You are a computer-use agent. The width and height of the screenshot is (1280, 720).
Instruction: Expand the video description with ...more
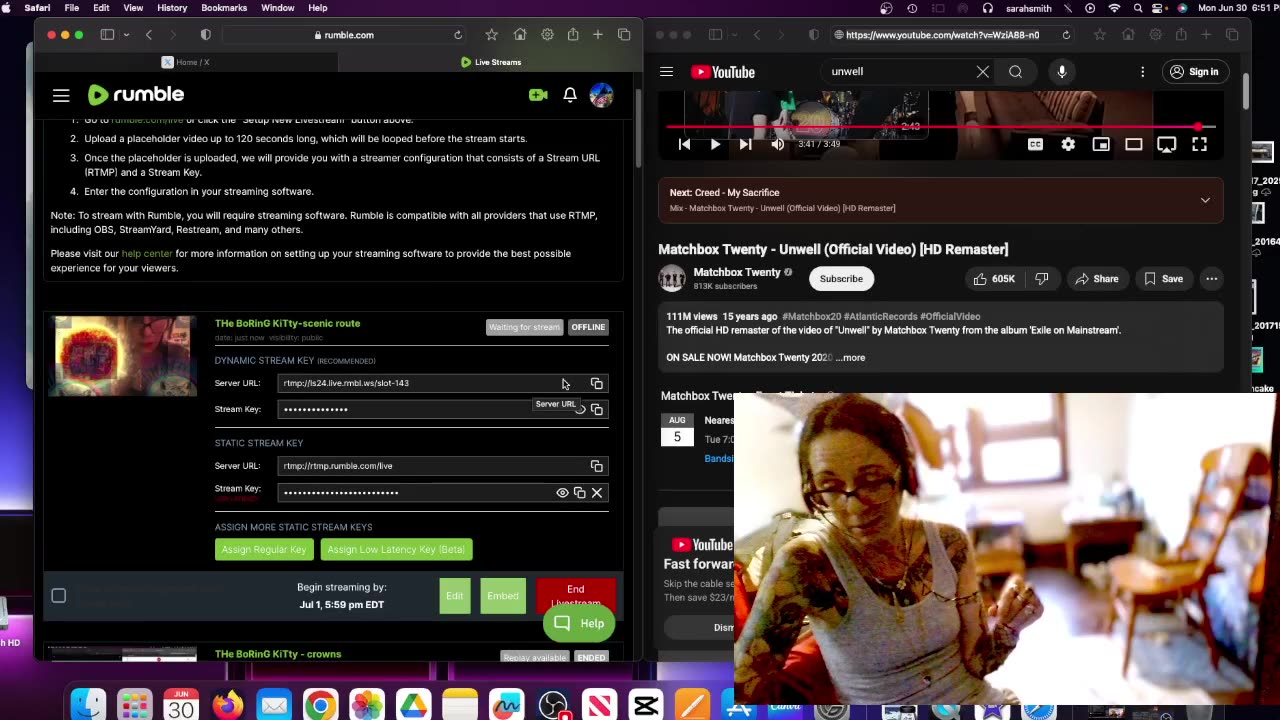851,358
